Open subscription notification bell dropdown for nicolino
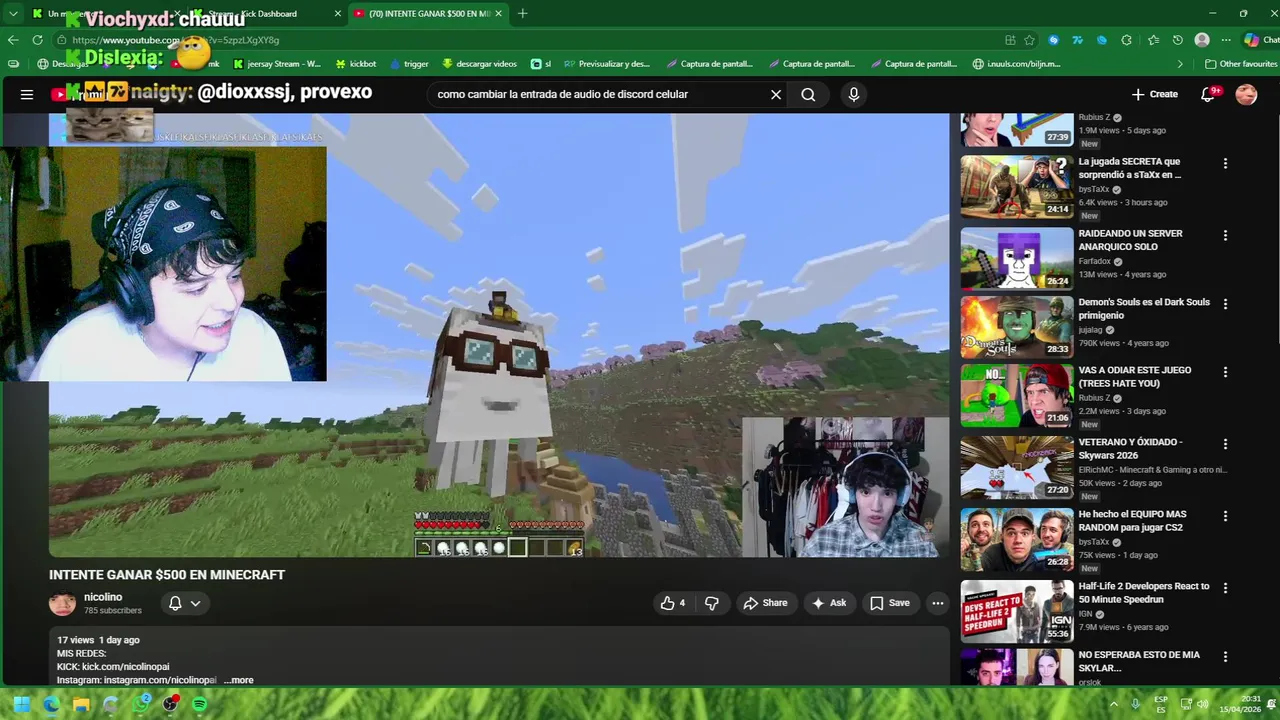The height and width of the screenshot is (720, 1280). (185, 603)
